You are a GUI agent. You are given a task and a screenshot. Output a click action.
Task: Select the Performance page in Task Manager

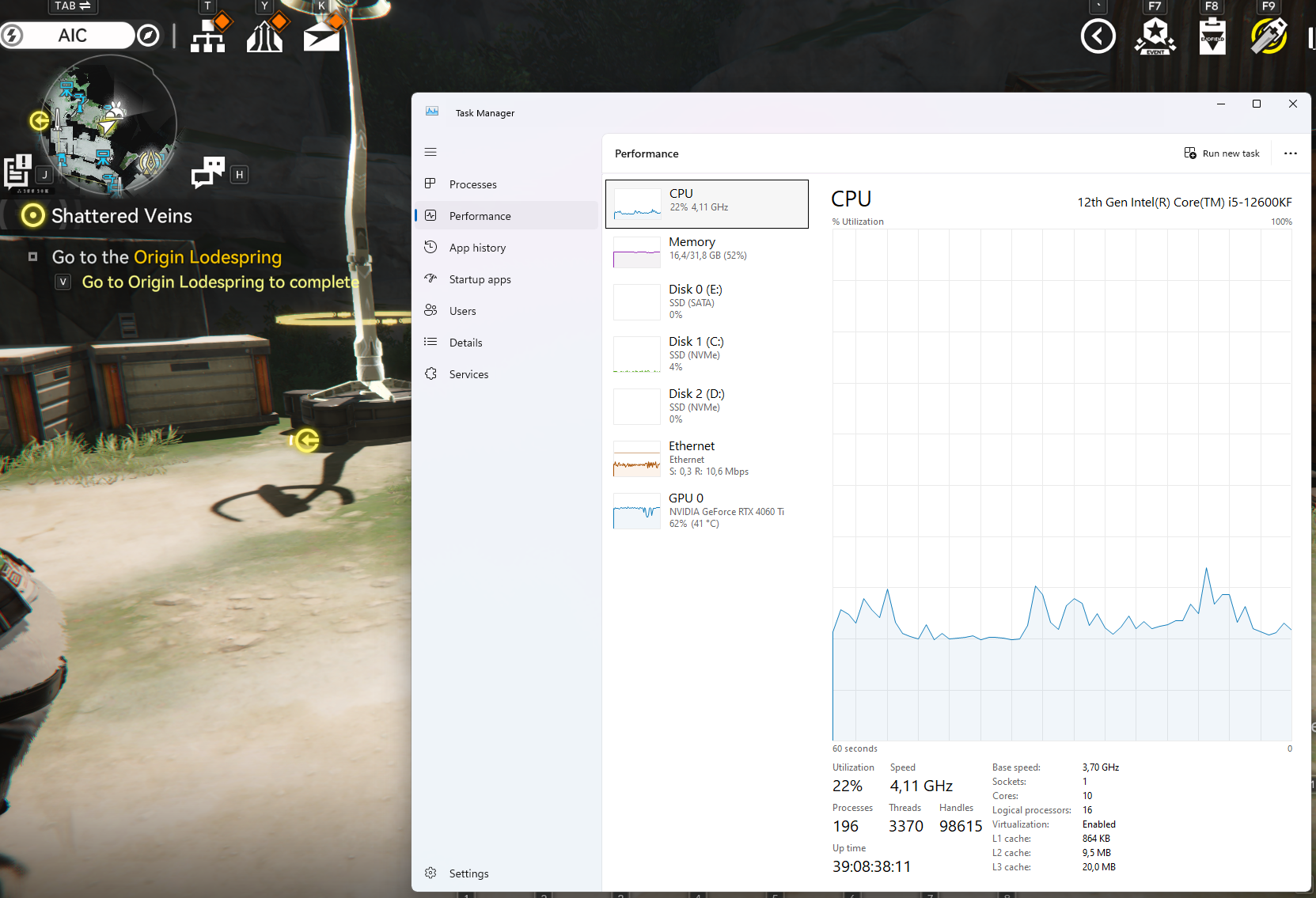tap(506, 216)
